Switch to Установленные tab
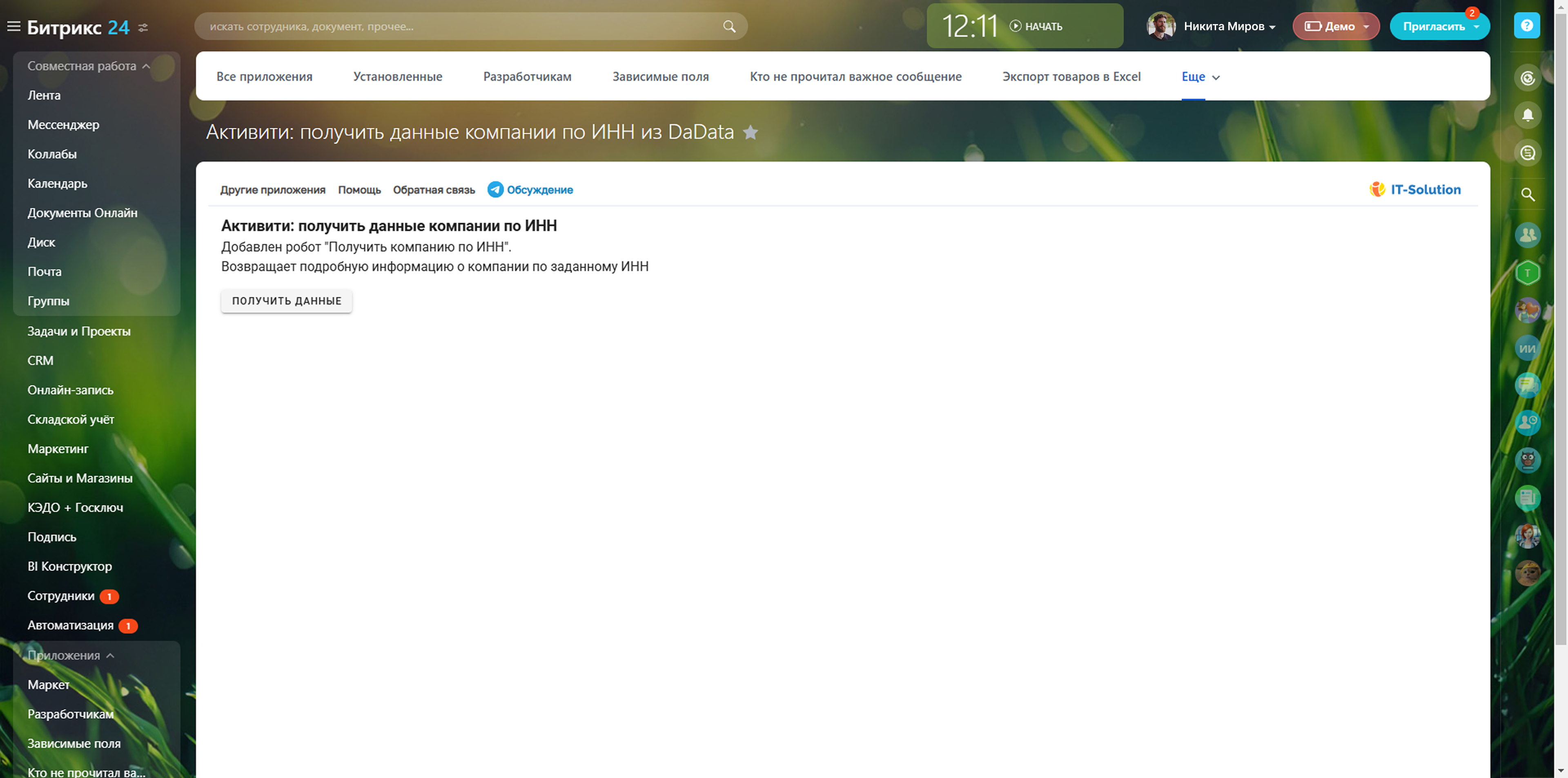 coord(397,77)
